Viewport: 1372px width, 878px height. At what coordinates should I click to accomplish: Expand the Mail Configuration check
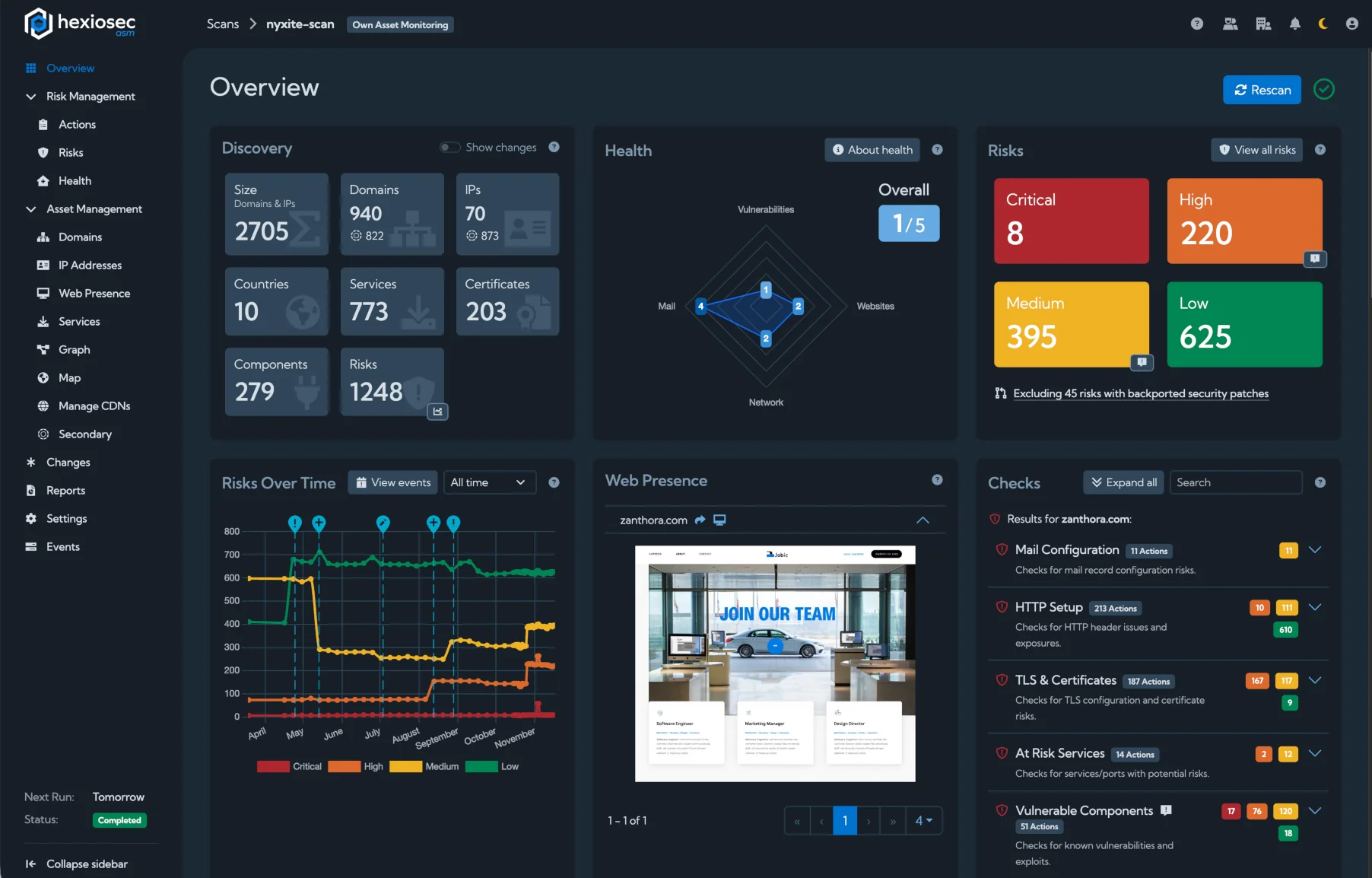pos(1315,550)
